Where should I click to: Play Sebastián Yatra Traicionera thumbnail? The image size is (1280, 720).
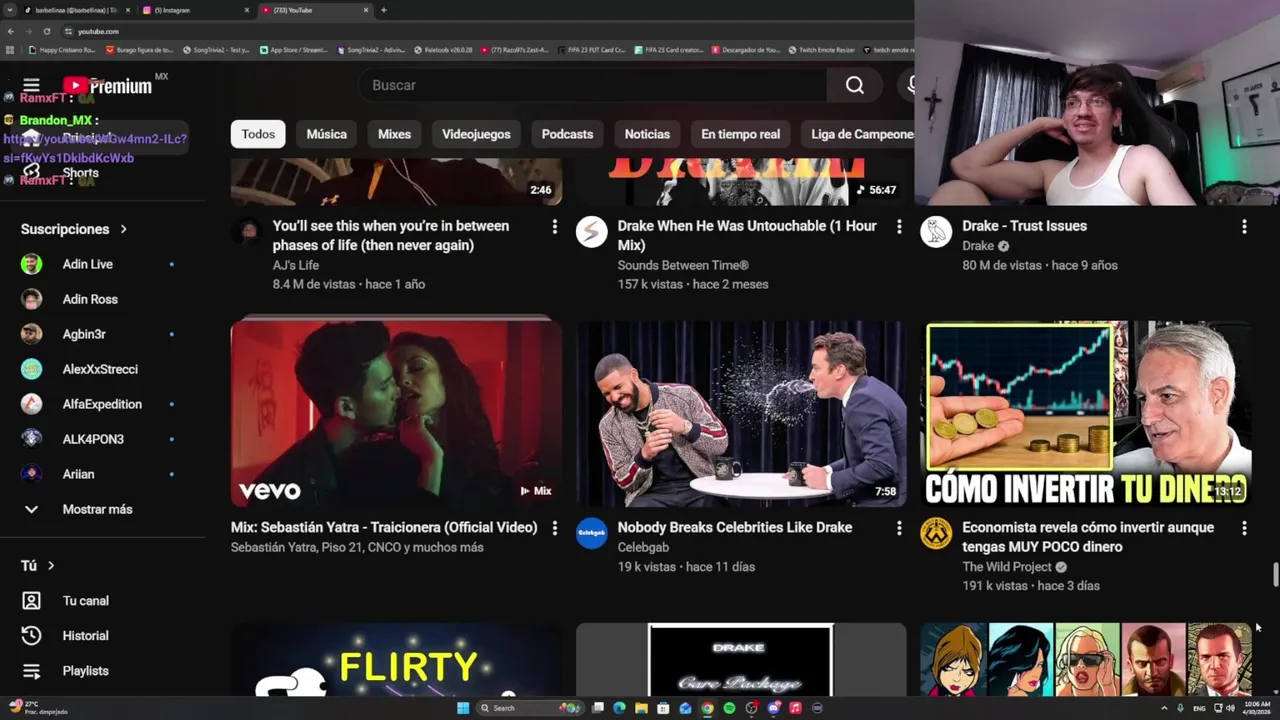coord(396,413)
